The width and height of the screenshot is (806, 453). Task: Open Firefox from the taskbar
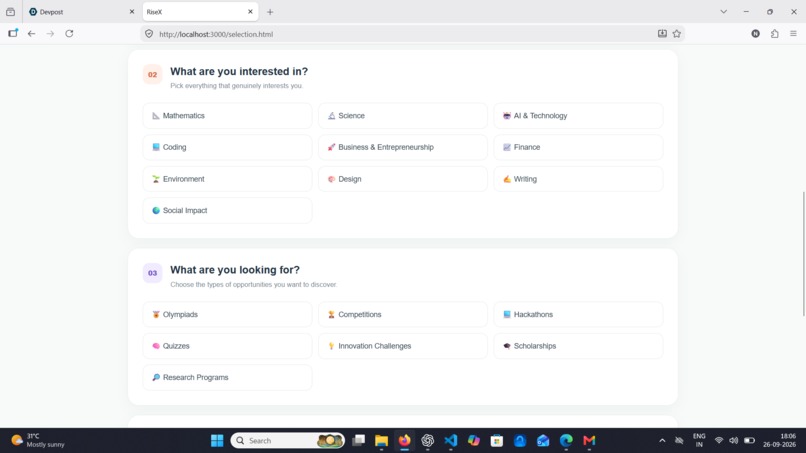405,441
